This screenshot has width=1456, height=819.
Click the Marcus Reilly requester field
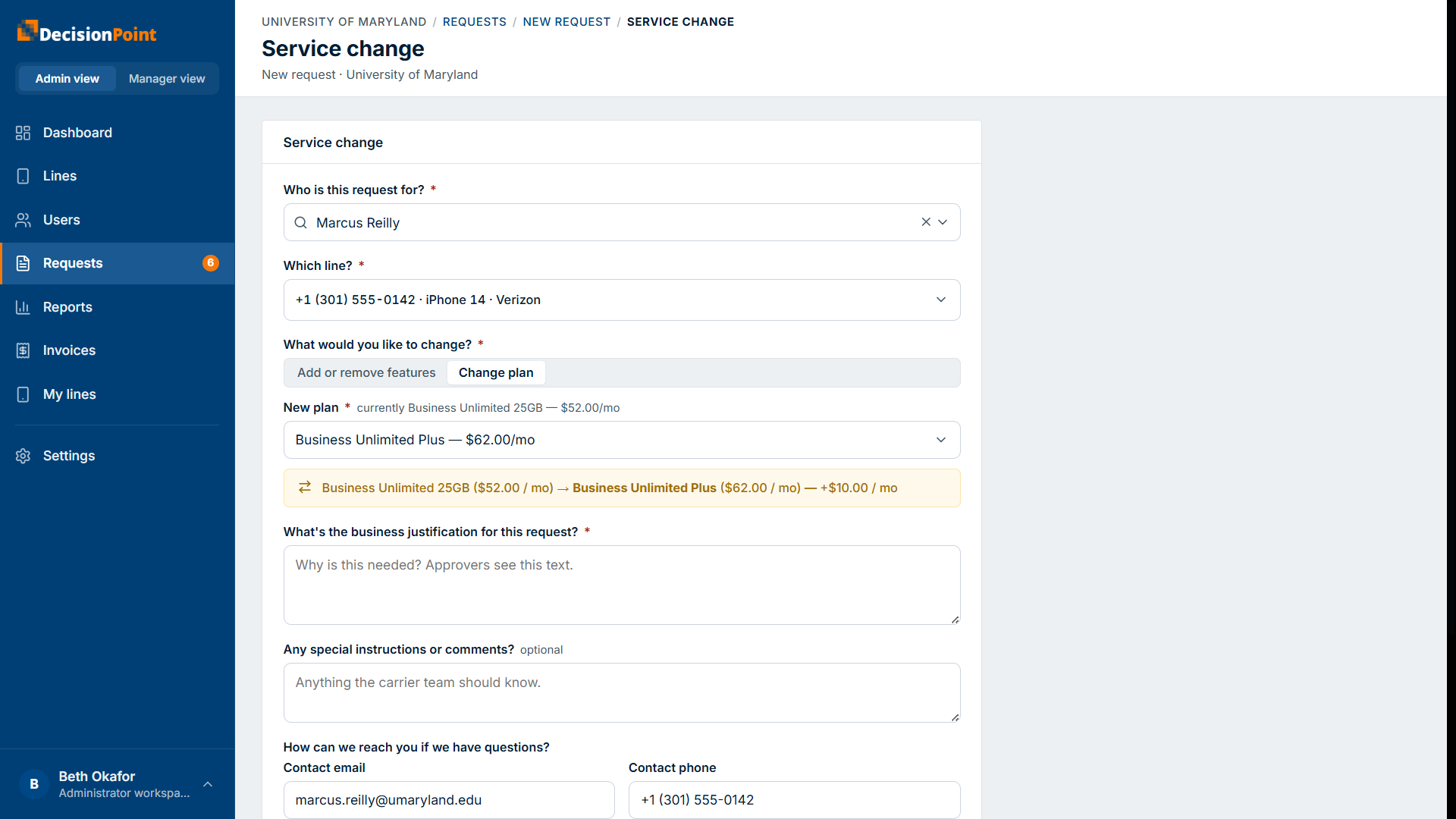(x=622, y=222)
